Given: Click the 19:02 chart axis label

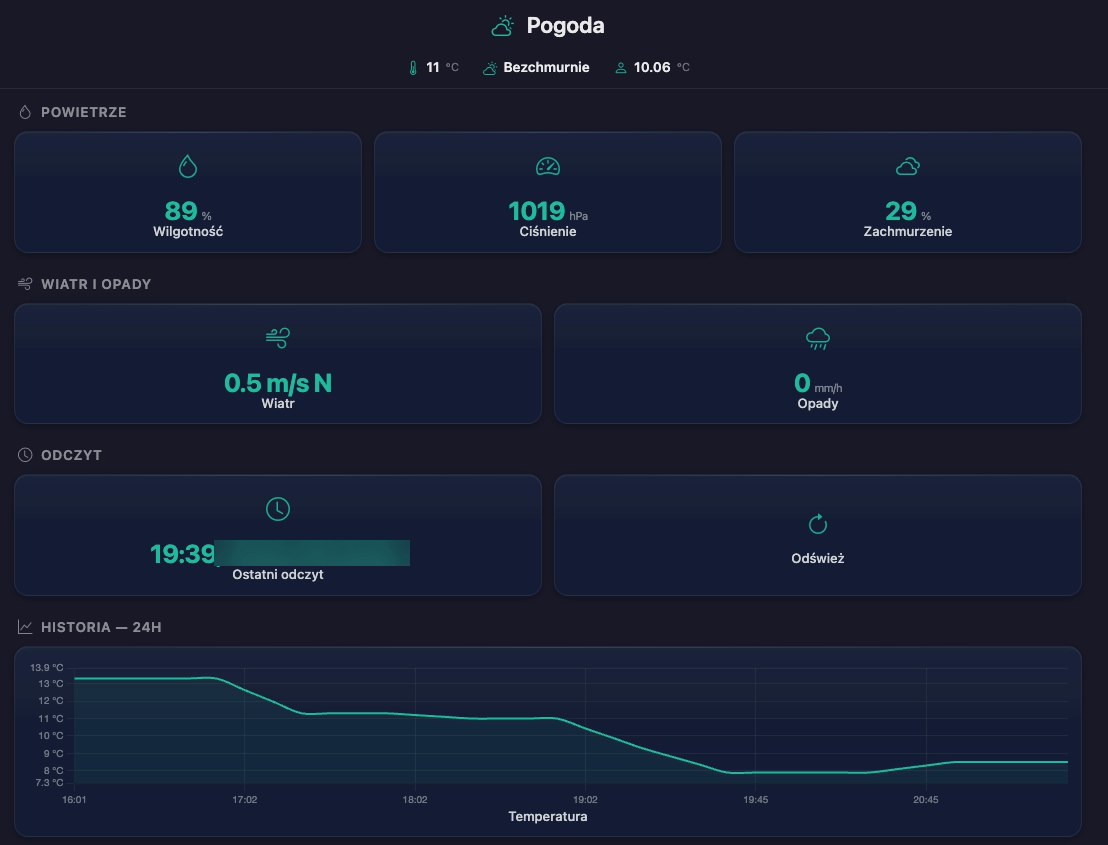Looking at the screenshot, I should (585, 800).
